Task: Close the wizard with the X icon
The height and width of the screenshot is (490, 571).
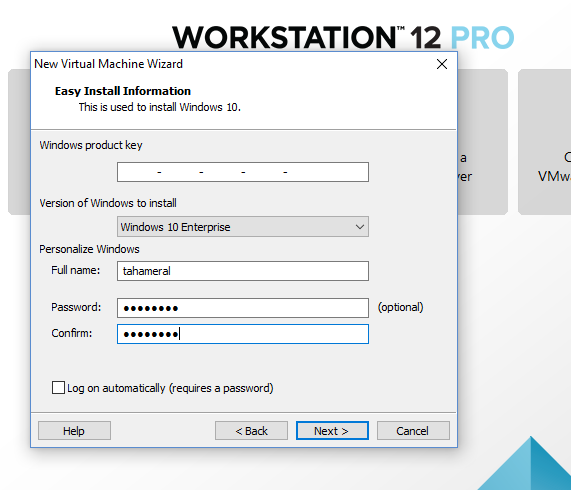Action: (442, 64)
